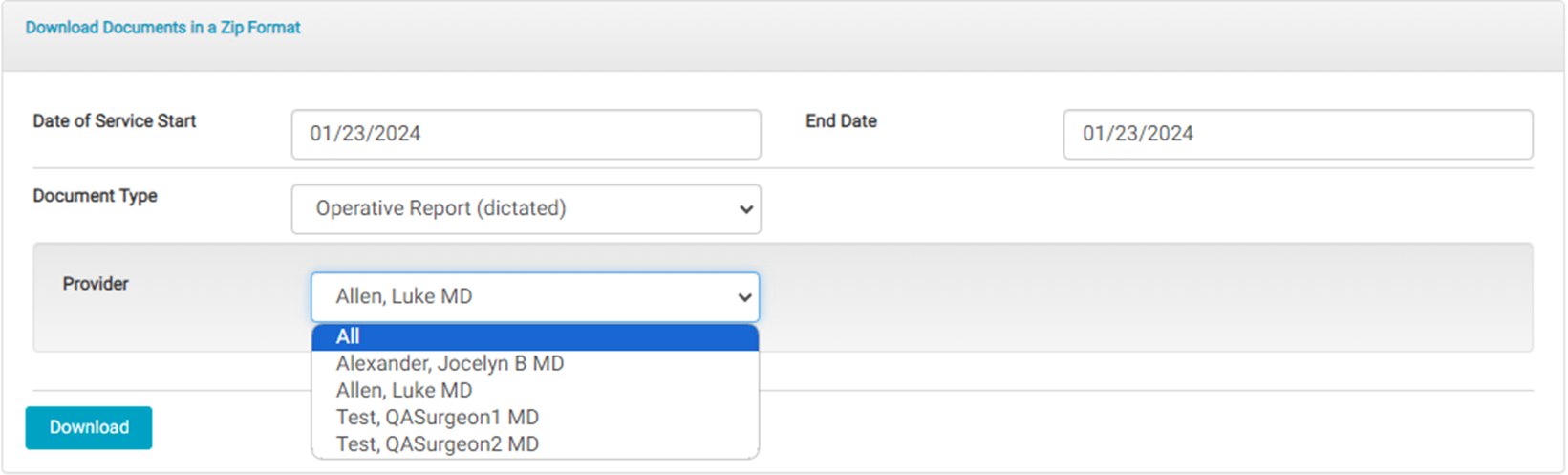Click the End Date input field

[1297, 134]
